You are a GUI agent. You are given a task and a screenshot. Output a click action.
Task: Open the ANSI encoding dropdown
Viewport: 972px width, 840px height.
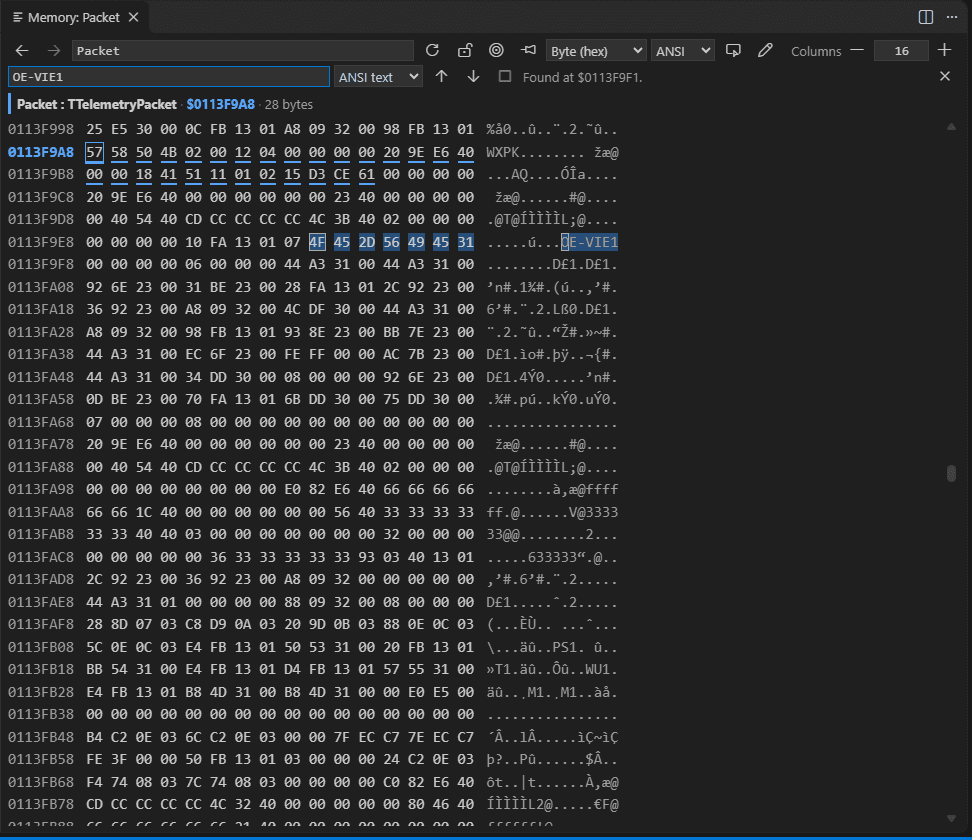(x=682, y=51)
